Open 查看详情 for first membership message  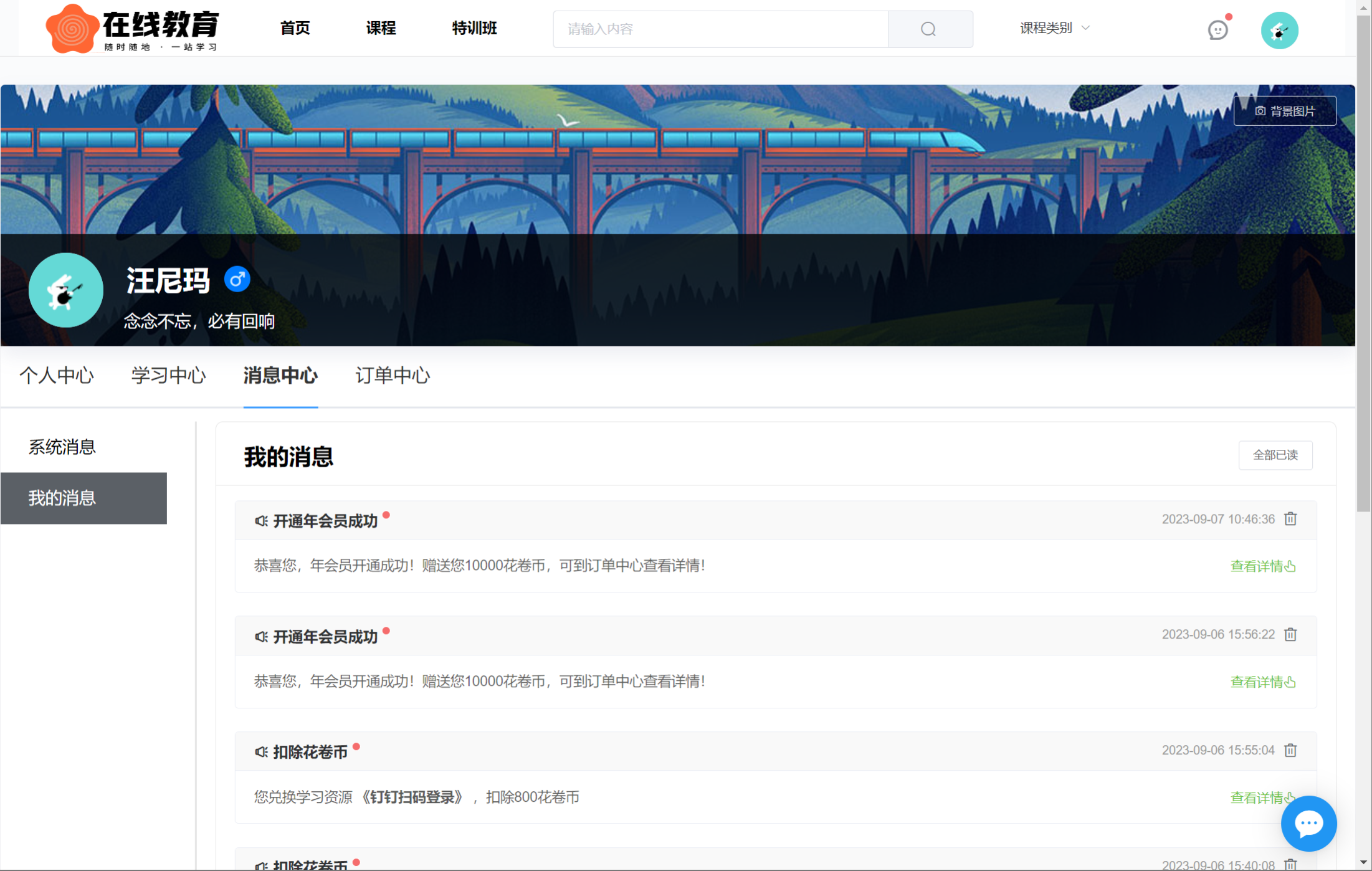click(1262, 566)
